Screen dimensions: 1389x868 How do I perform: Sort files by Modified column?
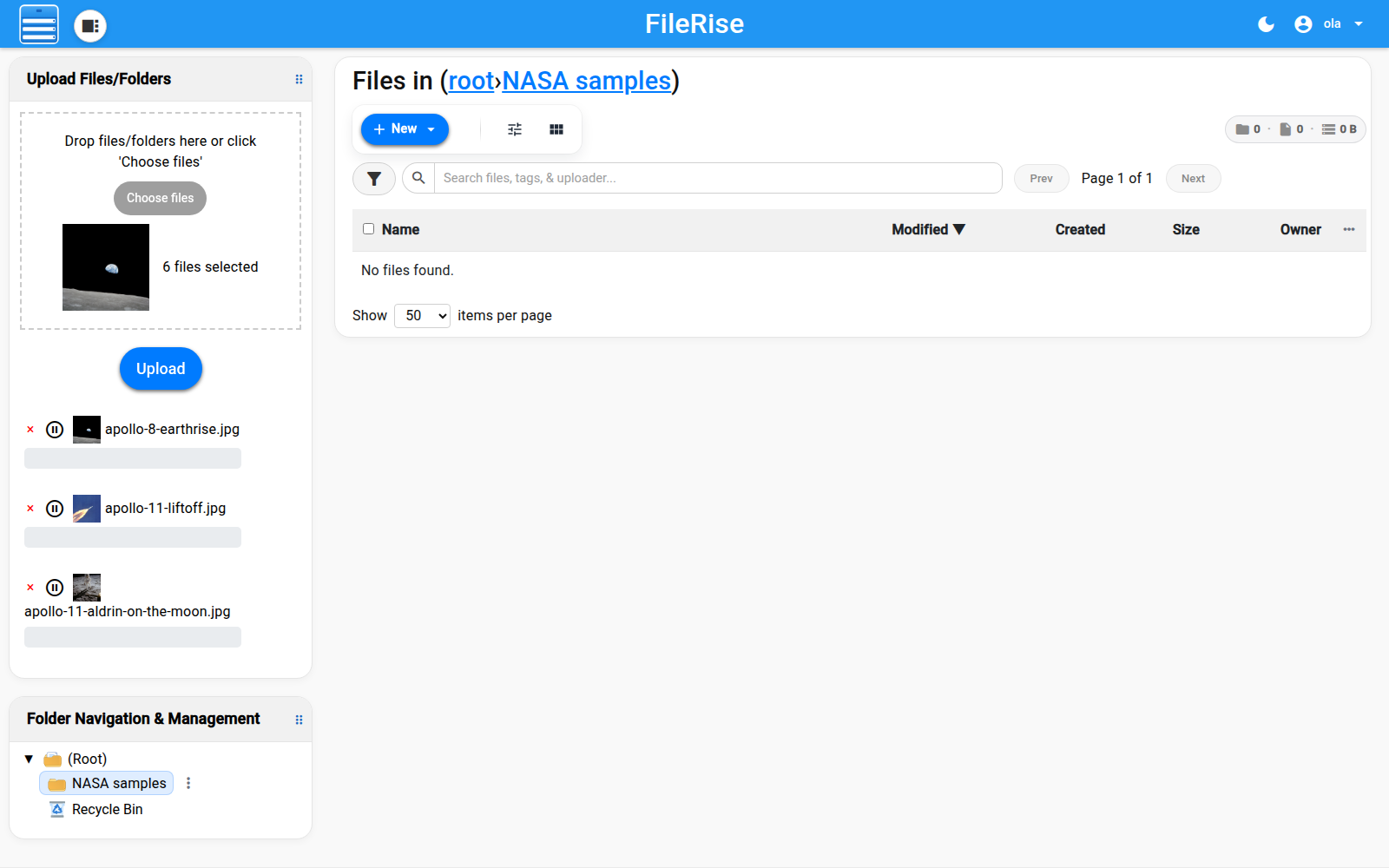click(929, 230)
